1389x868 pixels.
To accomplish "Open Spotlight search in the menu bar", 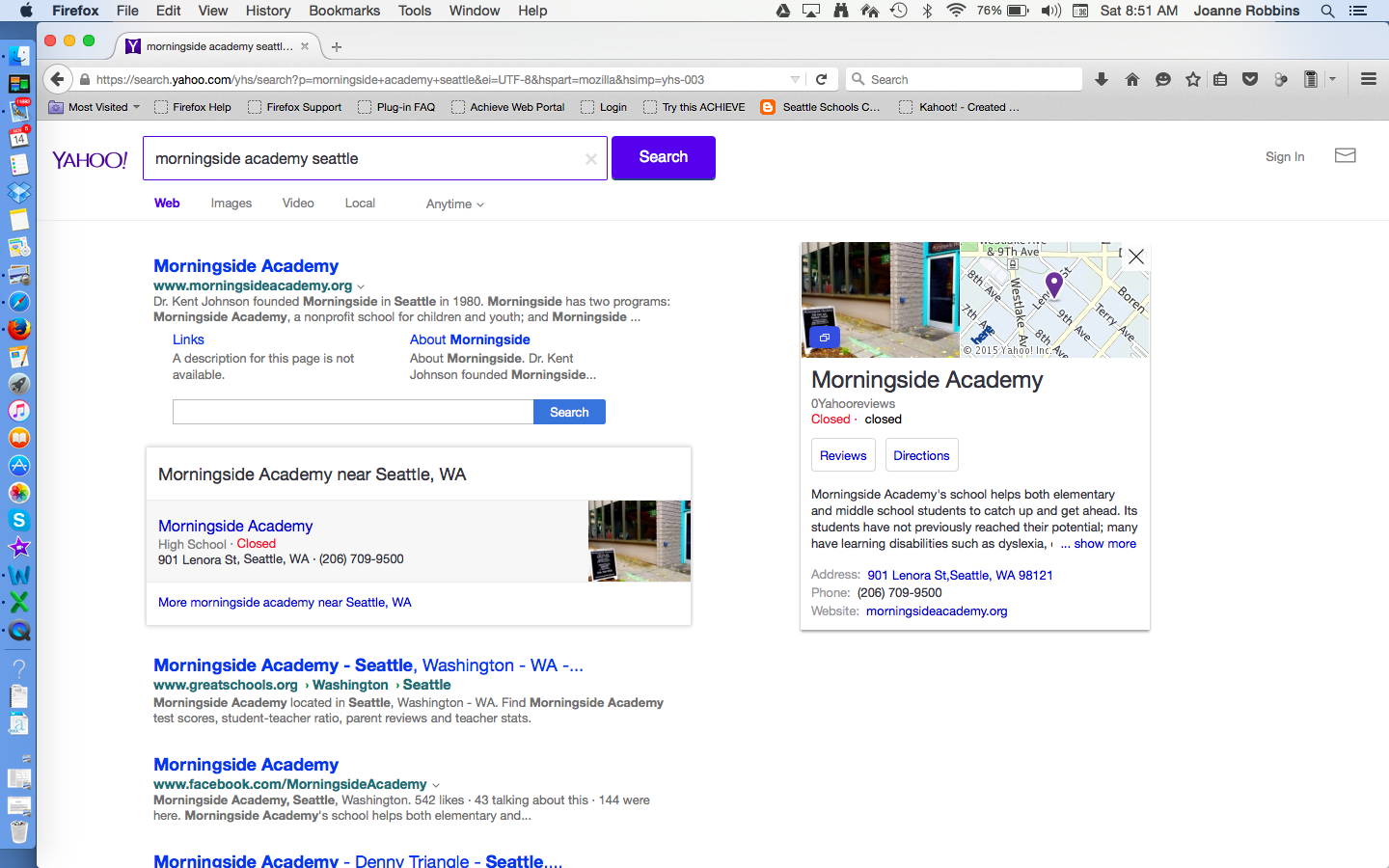I will (x=1327, y=11).
